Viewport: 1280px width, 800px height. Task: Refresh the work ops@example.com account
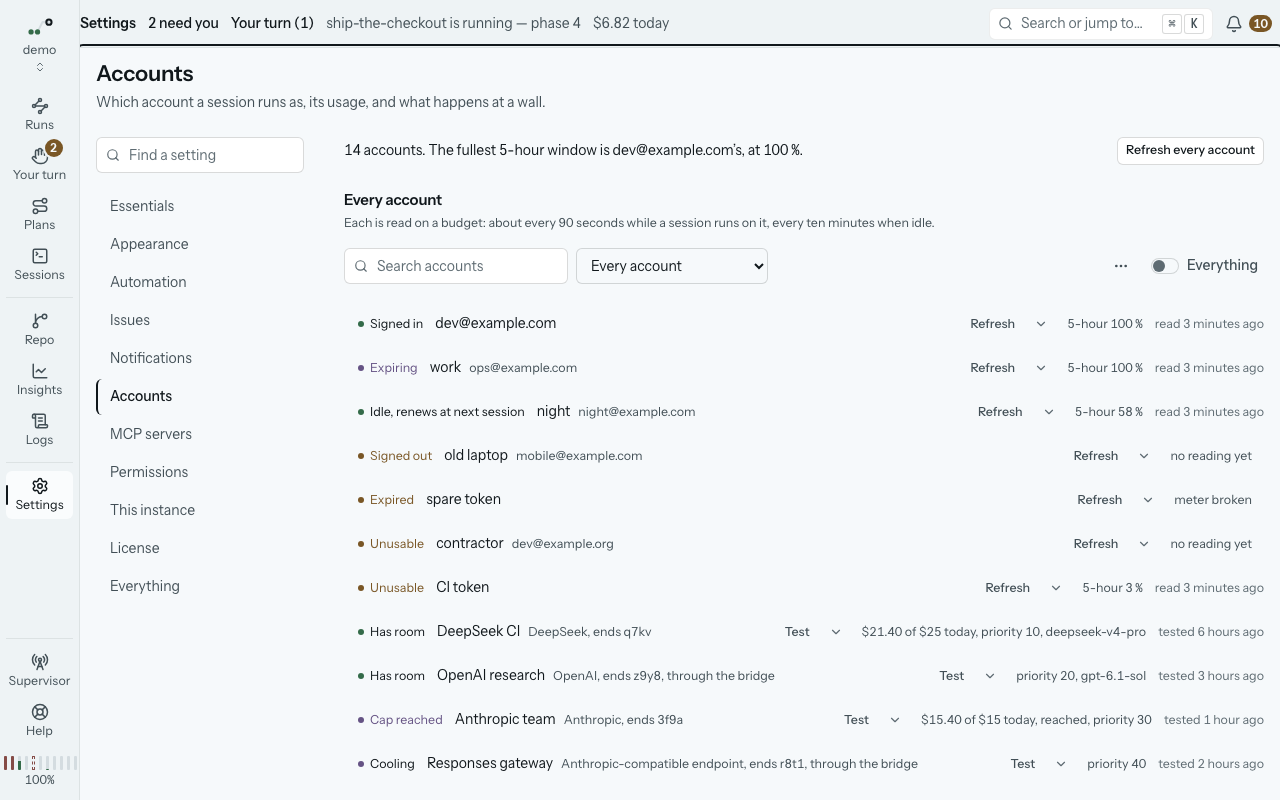click(x=992, y=368)
